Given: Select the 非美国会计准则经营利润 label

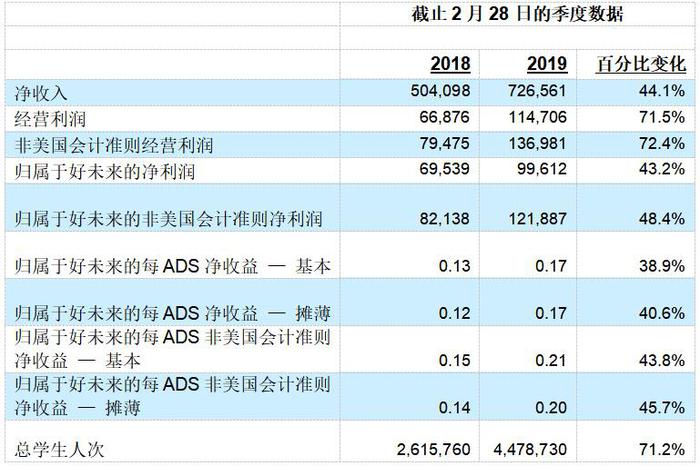Looking at the screenshot, I should tap(114, 146).
